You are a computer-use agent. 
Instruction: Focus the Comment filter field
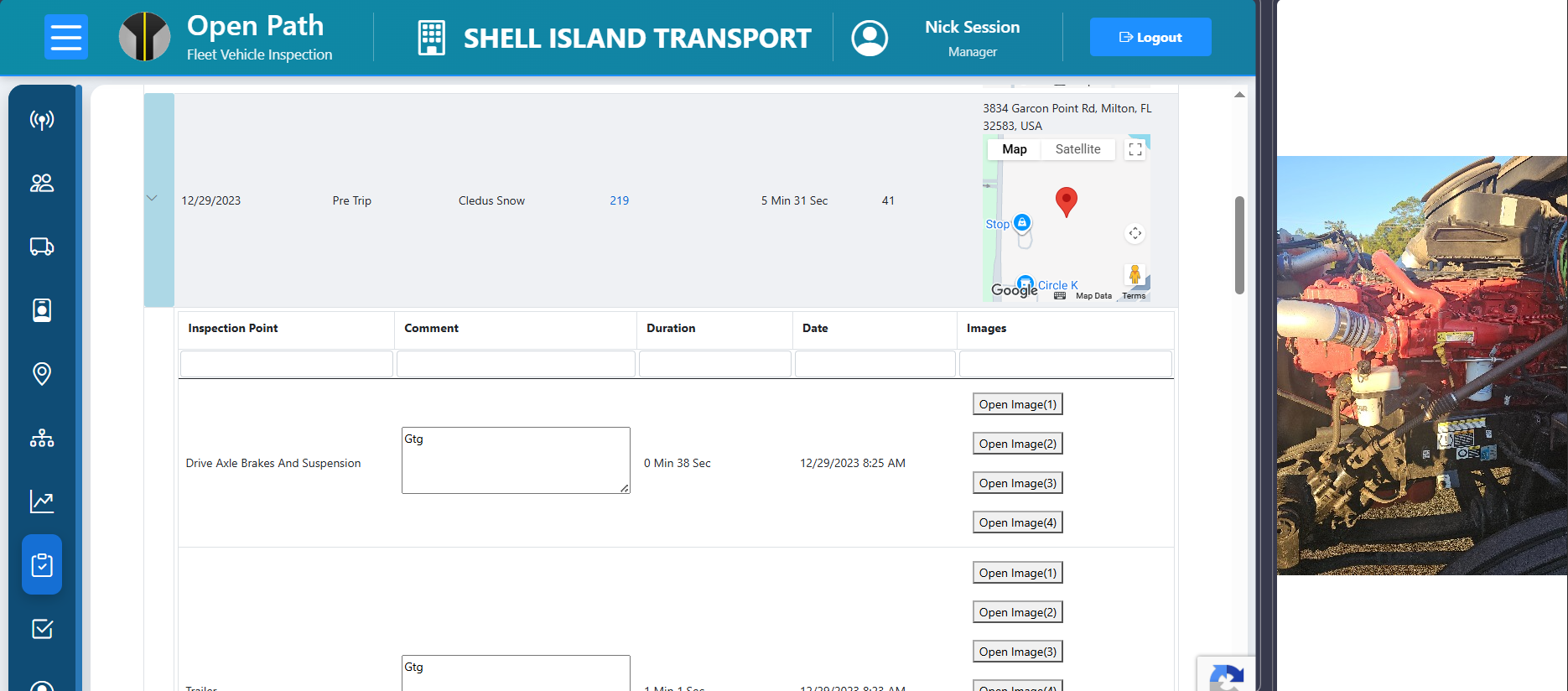coord(516,364)
